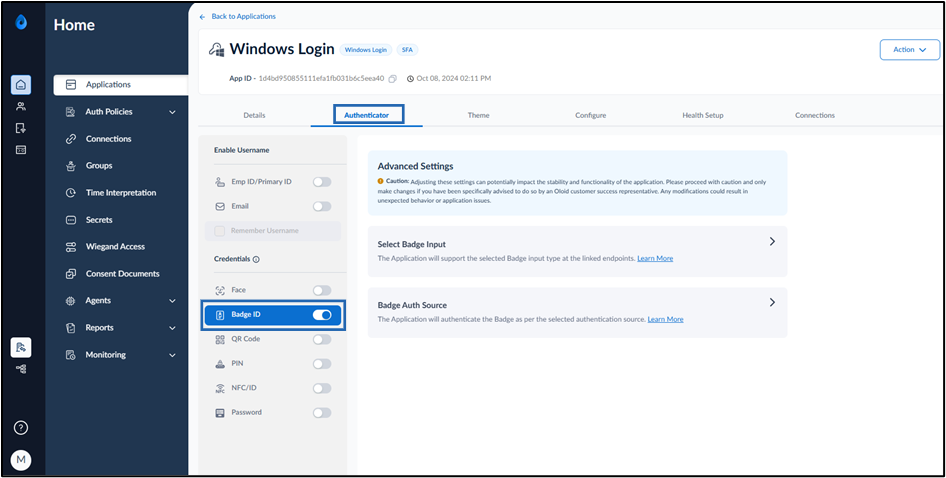Viewport: 946px width, 478px height.
Task: Click the calendar-style icon in left rail
Action: 21,150
